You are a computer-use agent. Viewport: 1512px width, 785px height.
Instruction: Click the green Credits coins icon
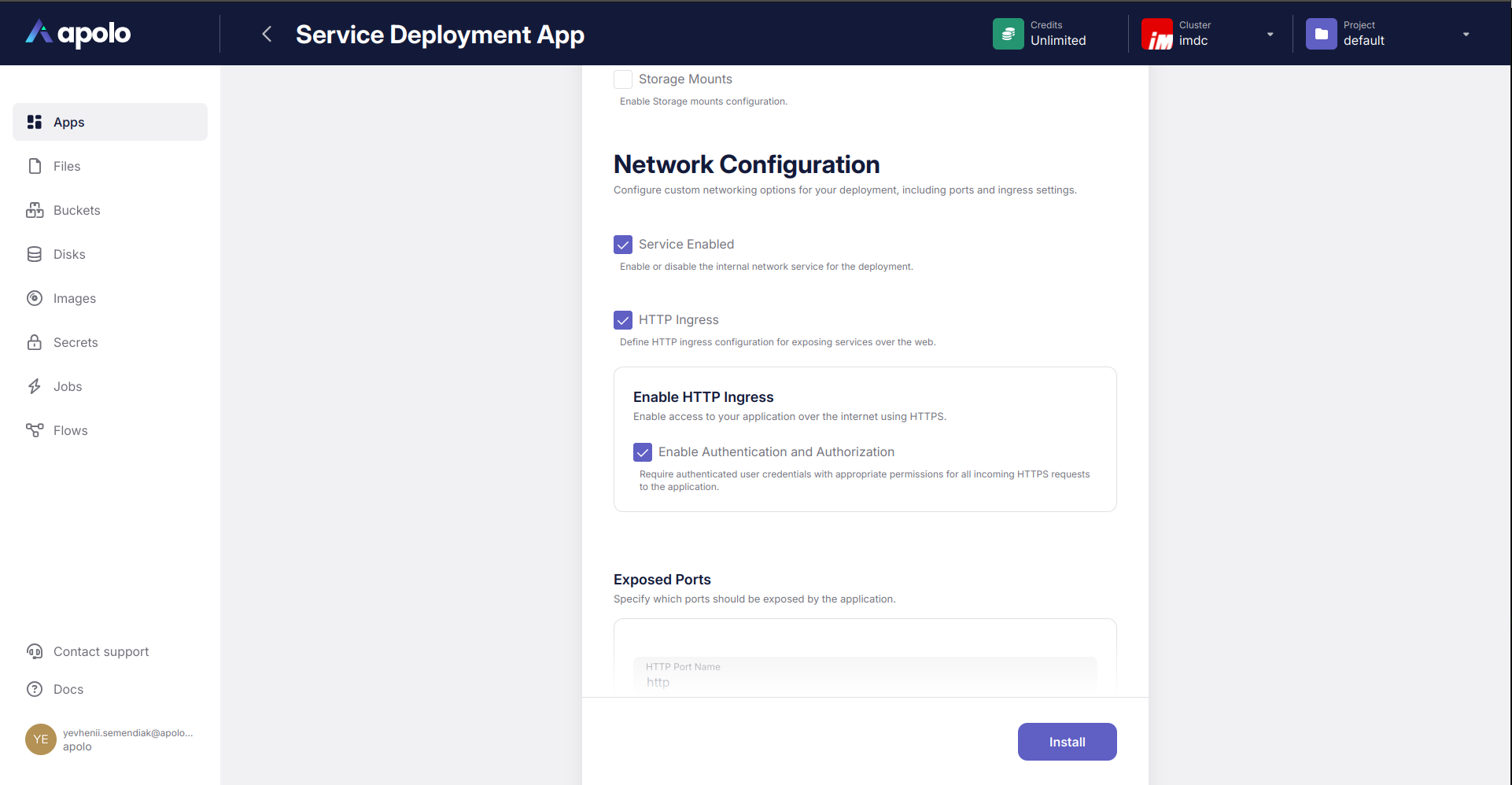(1008, 34)
